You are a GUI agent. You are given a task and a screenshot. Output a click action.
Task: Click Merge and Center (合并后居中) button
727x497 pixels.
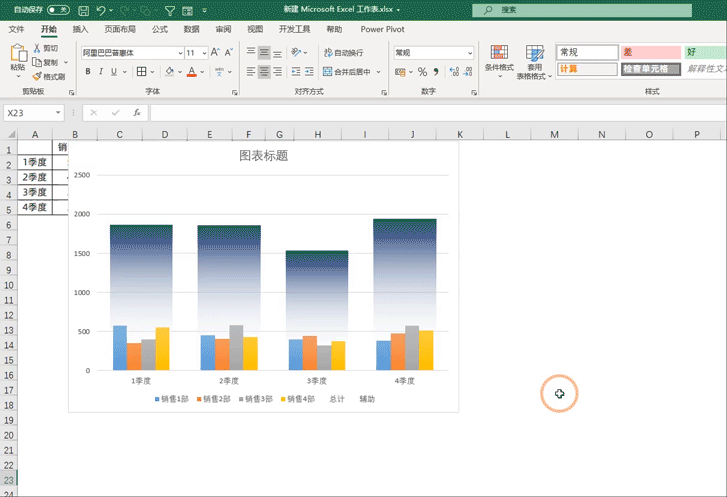[347, 72]
